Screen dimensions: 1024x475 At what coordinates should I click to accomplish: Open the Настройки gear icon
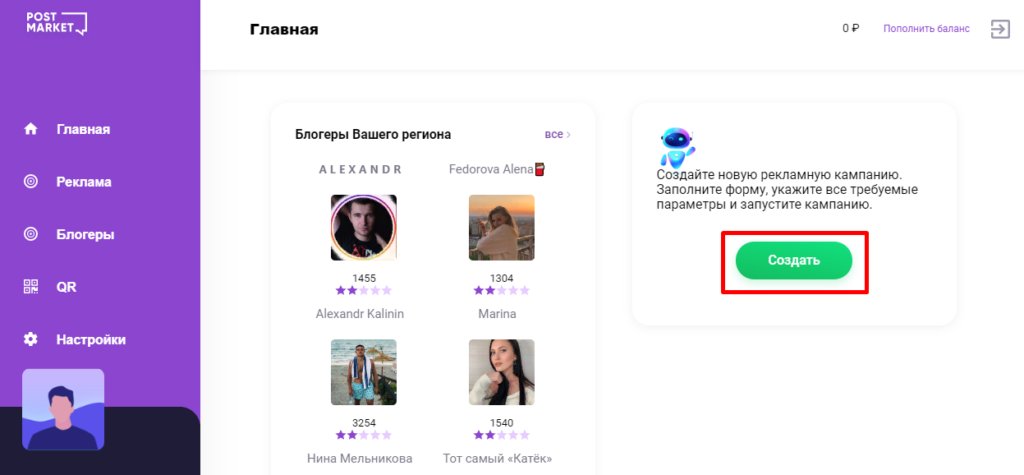point(31,339)
